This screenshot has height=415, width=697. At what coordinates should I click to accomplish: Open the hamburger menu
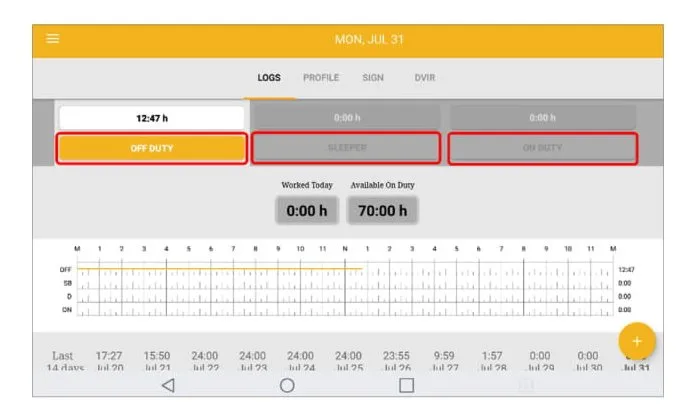coord(52,39)
